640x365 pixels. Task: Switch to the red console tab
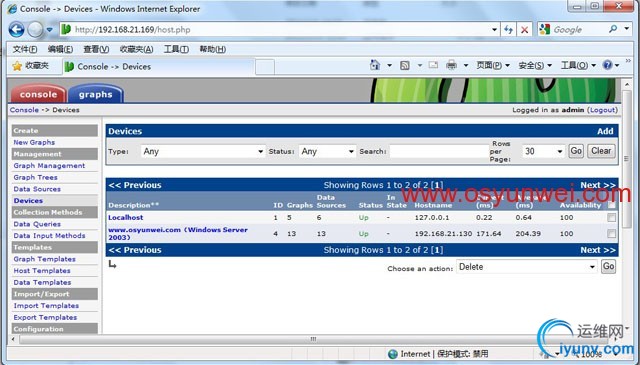(x=38, y=94)
